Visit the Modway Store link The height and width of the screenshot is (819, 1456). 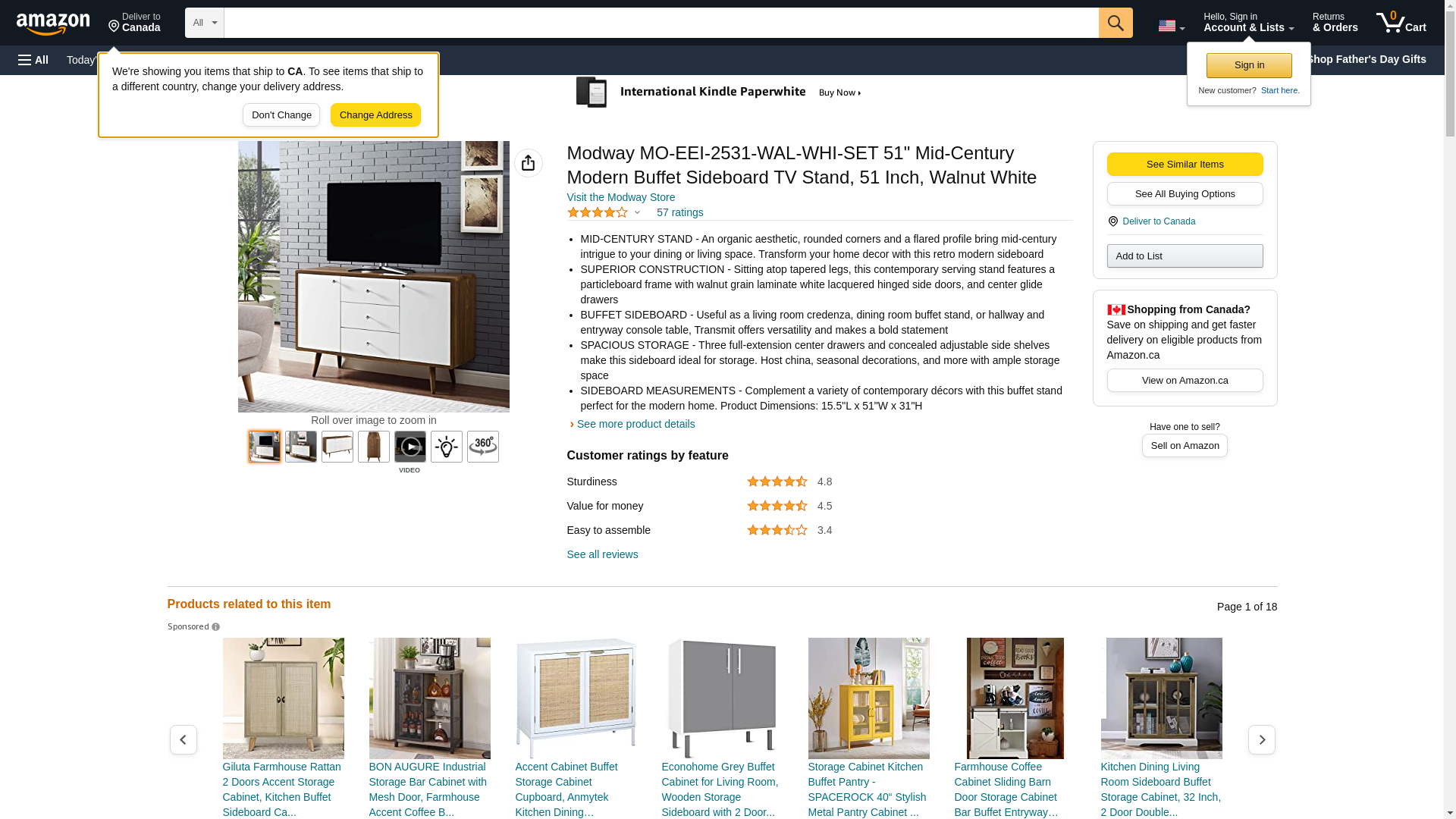(x=621, y=197)
